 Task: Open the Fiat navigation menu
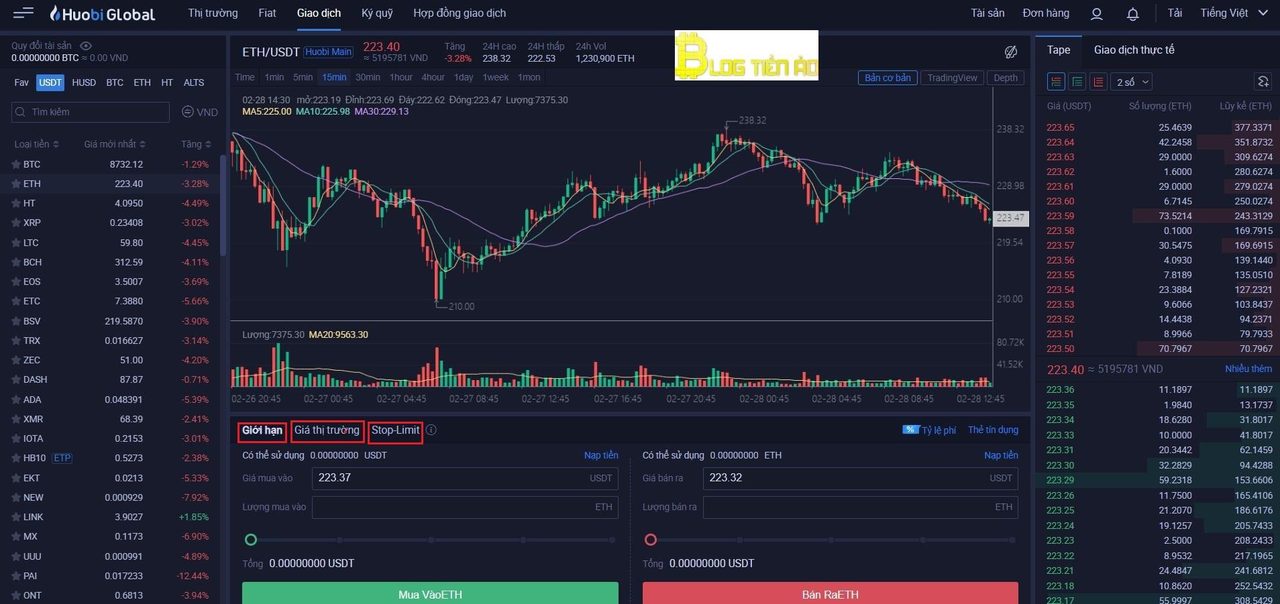pyautogui.click(x=267, y=14)
